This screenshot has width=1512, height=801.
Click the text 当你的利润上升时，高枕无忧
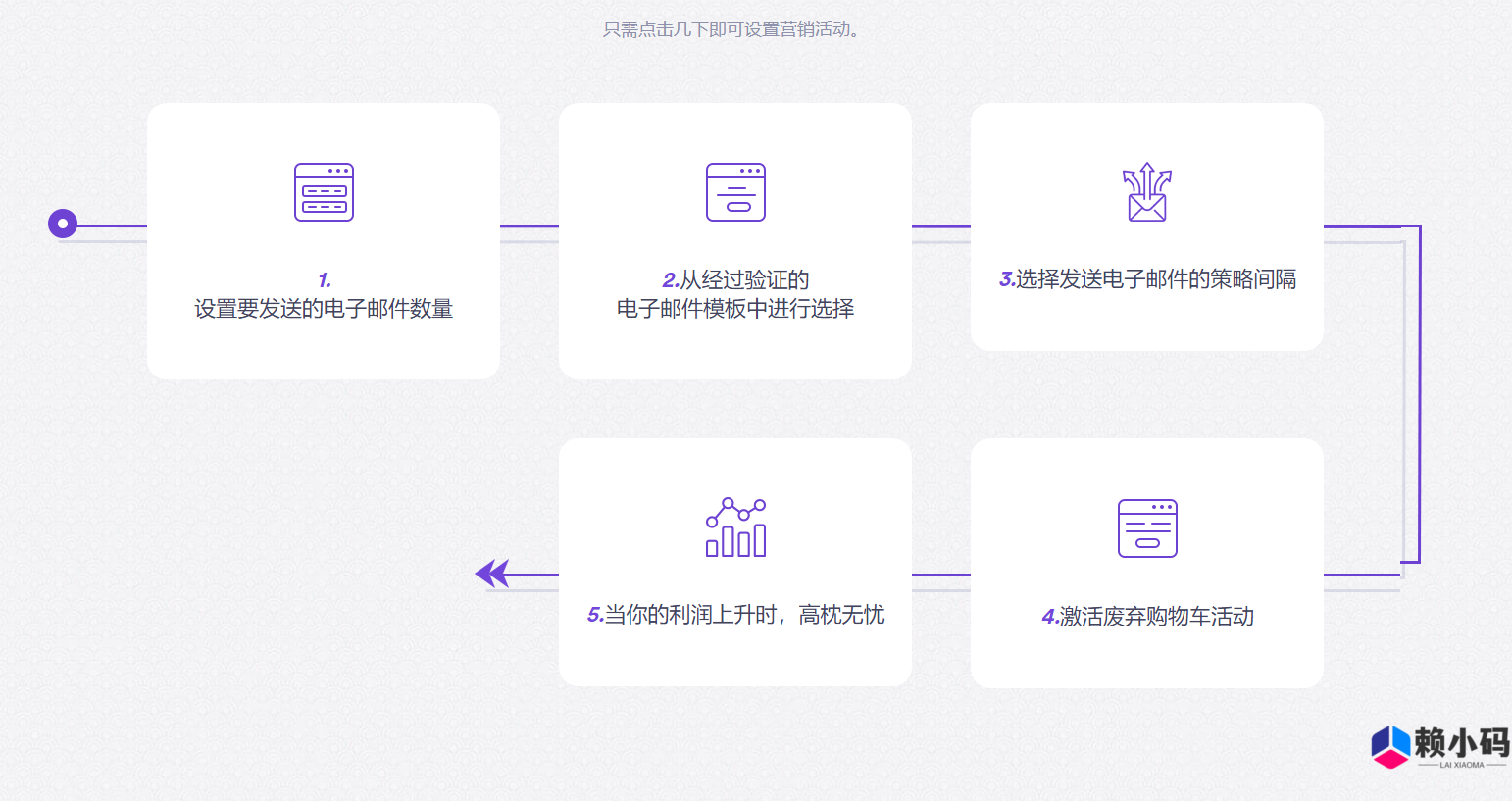745,615
